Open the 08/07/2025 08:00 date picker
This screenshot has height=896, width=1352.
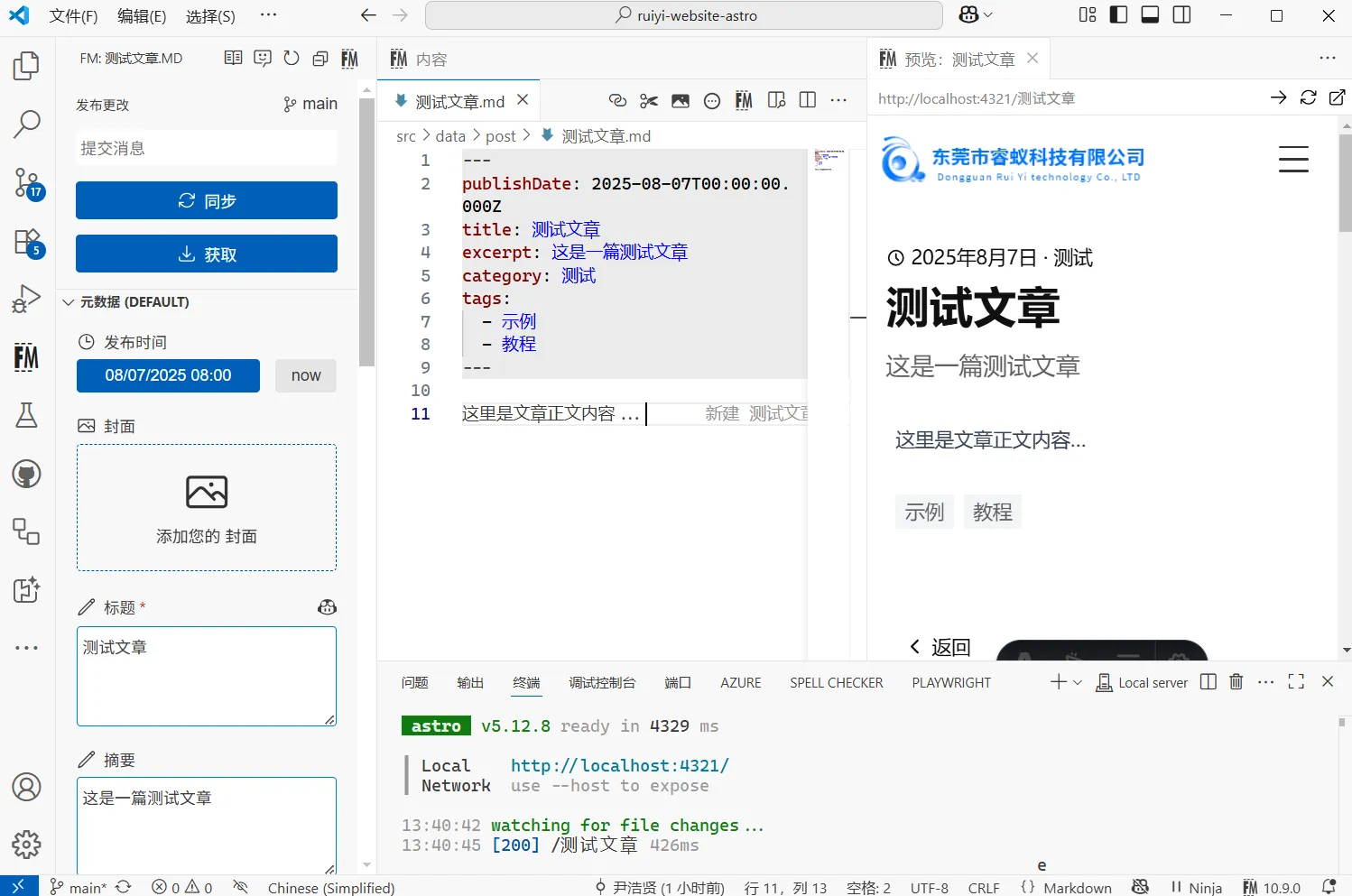168,375
